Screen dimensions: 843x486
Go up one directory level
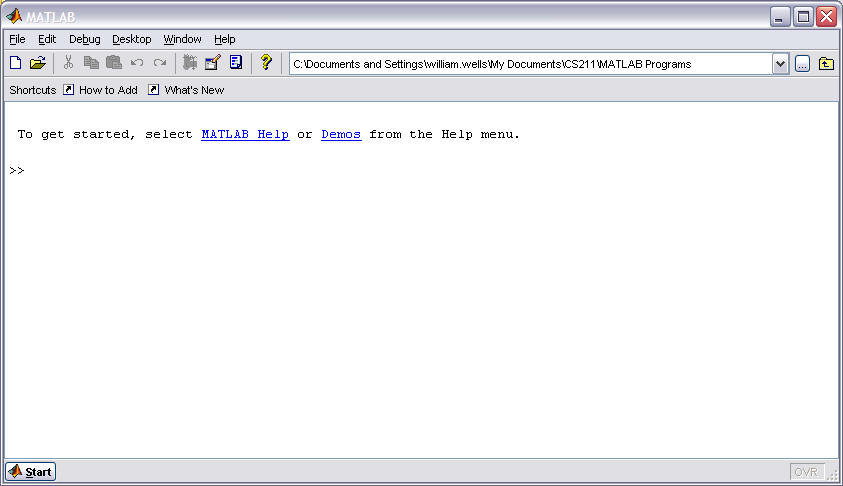tap(826, 64)
